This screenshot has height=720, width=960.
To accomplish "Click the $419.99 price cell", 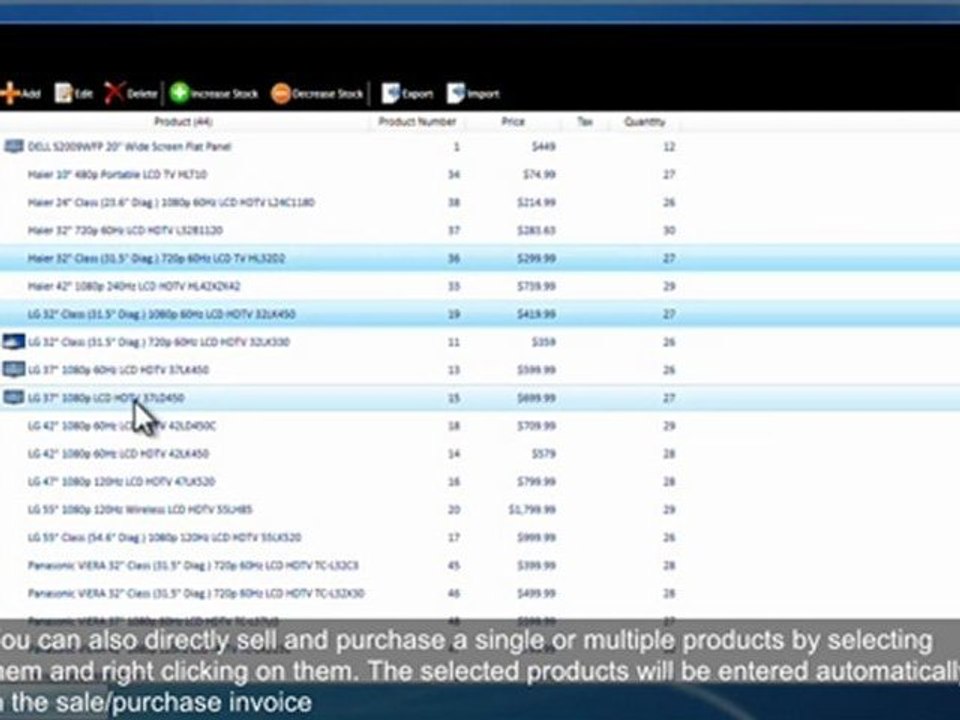I will (x=536, y=314).
